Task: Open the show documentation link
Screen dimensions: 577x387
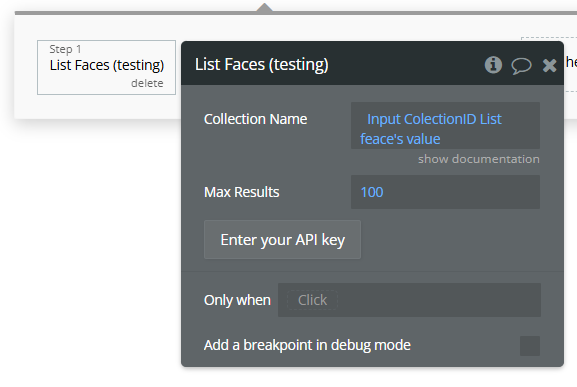Action: click(x=479, y=159)
